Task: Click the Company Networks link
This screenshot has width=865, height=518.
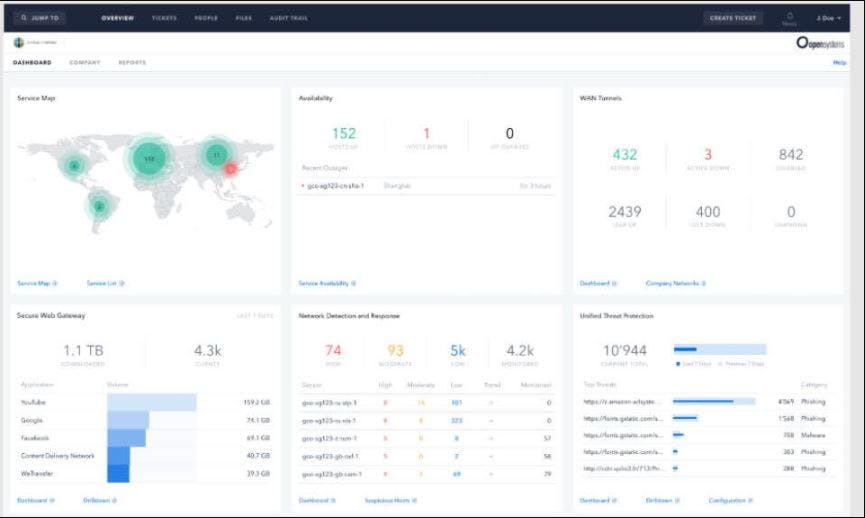Action: tap(674, 283)
